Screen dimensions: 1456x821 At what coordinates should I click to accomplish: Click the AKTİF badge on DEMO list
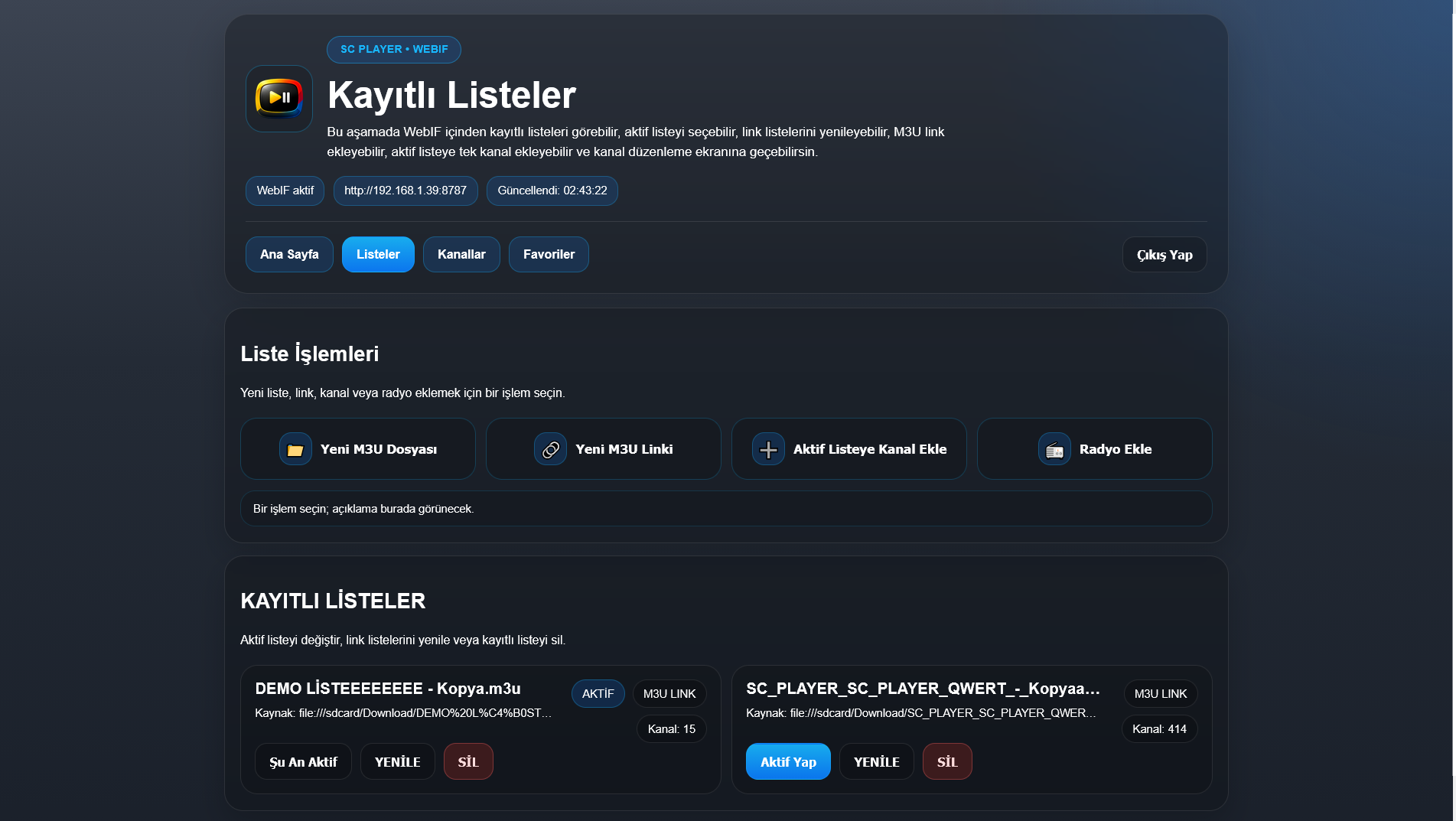[x=598, y=694]
